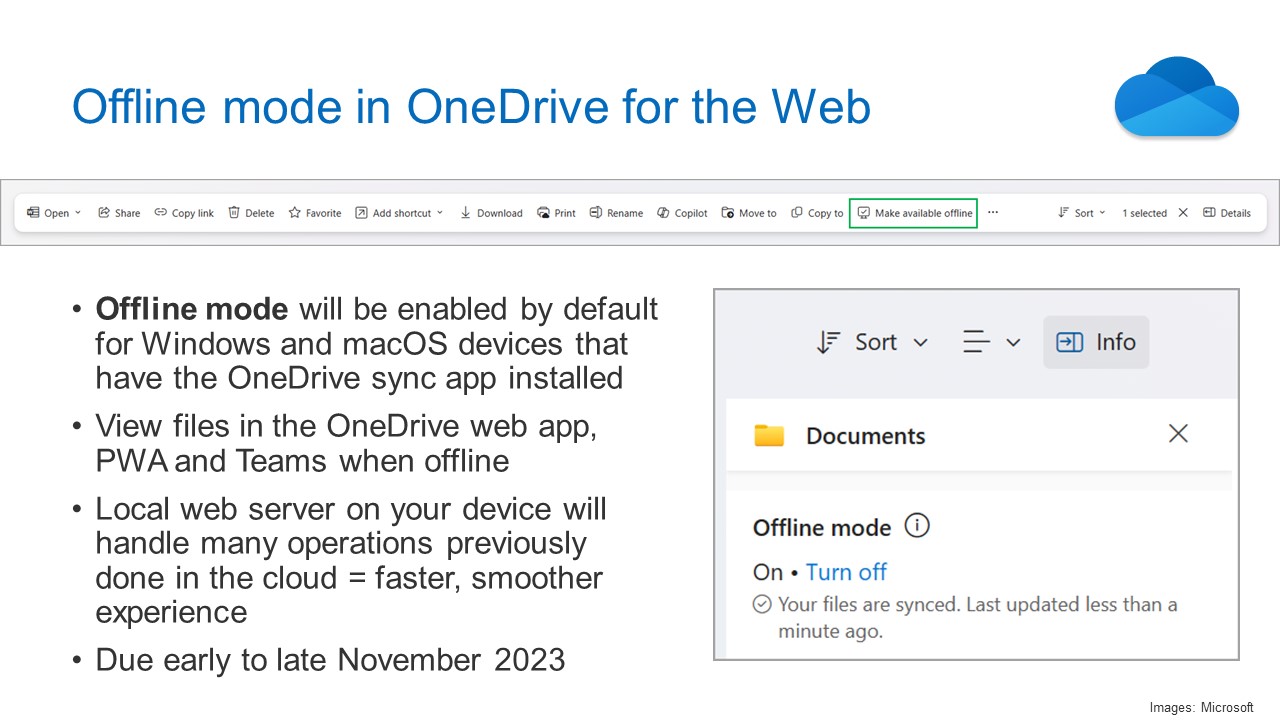Open the Details pane

tap(1227, 212)
